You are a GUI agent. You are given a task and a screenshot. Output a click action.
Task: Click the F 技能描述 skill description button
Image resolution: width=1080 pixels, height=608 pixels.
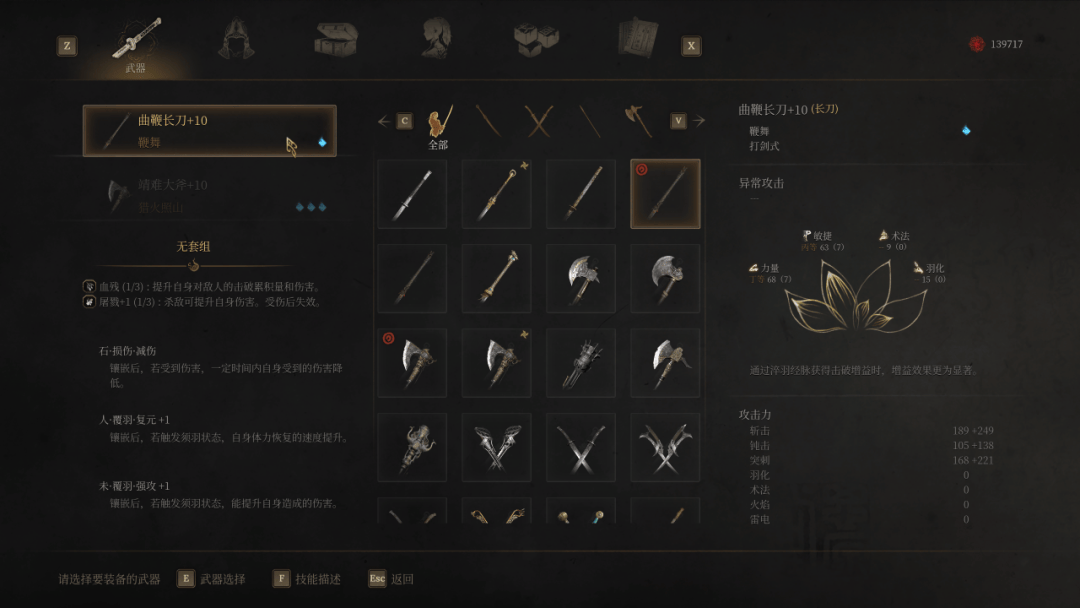pyautogui.click(x=307, y=579)
